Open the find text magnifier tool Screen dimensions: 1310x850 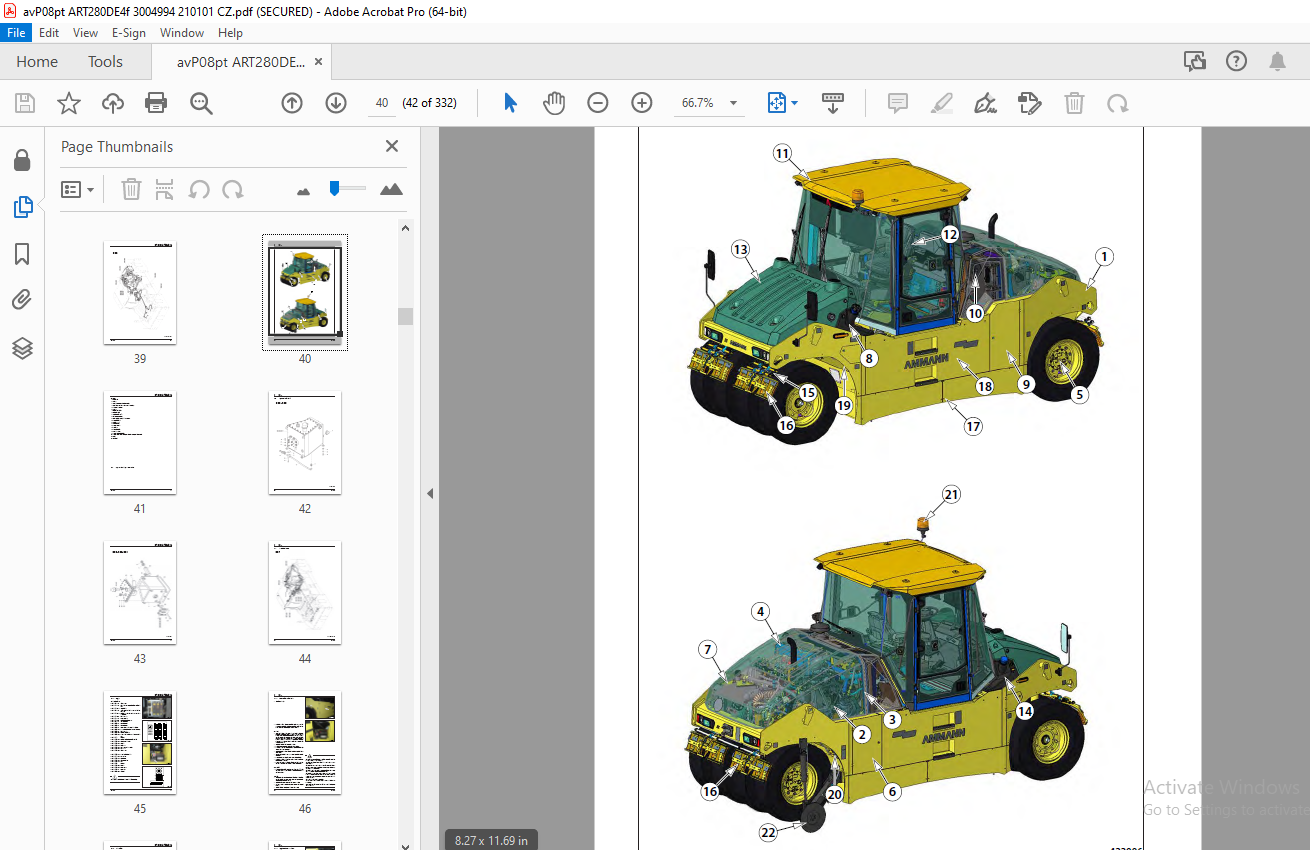coord(201,103)
